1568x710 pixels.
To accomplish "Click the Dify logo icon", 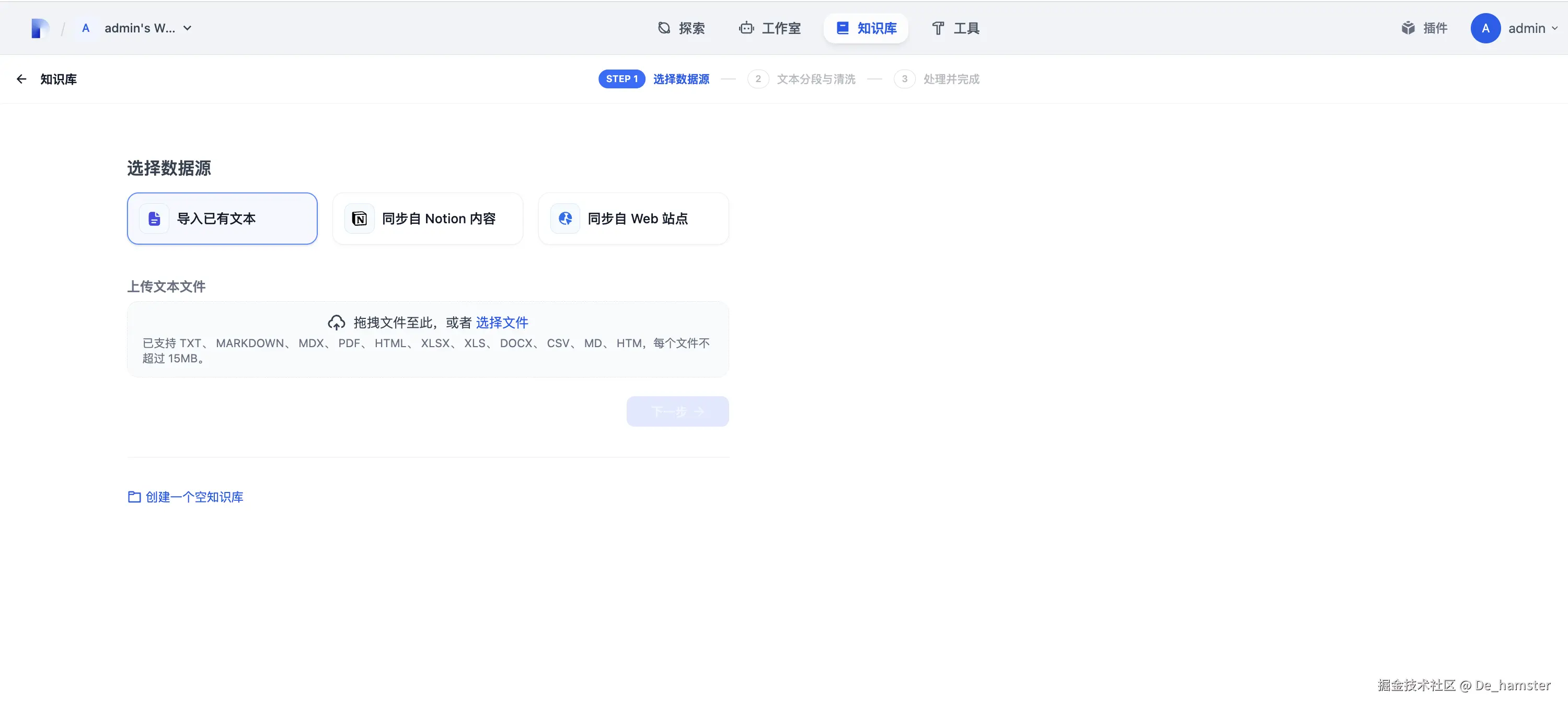I will tap(40, 28).
